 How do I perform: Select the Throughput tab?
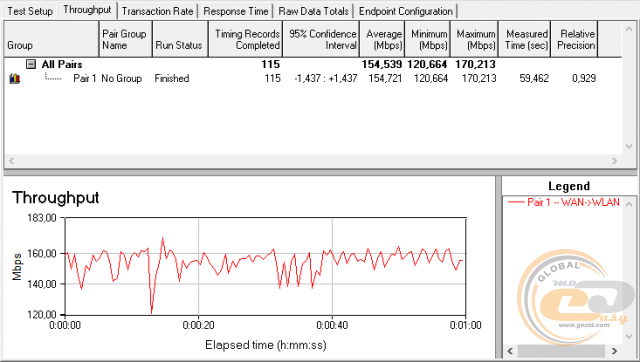(87, 10)
